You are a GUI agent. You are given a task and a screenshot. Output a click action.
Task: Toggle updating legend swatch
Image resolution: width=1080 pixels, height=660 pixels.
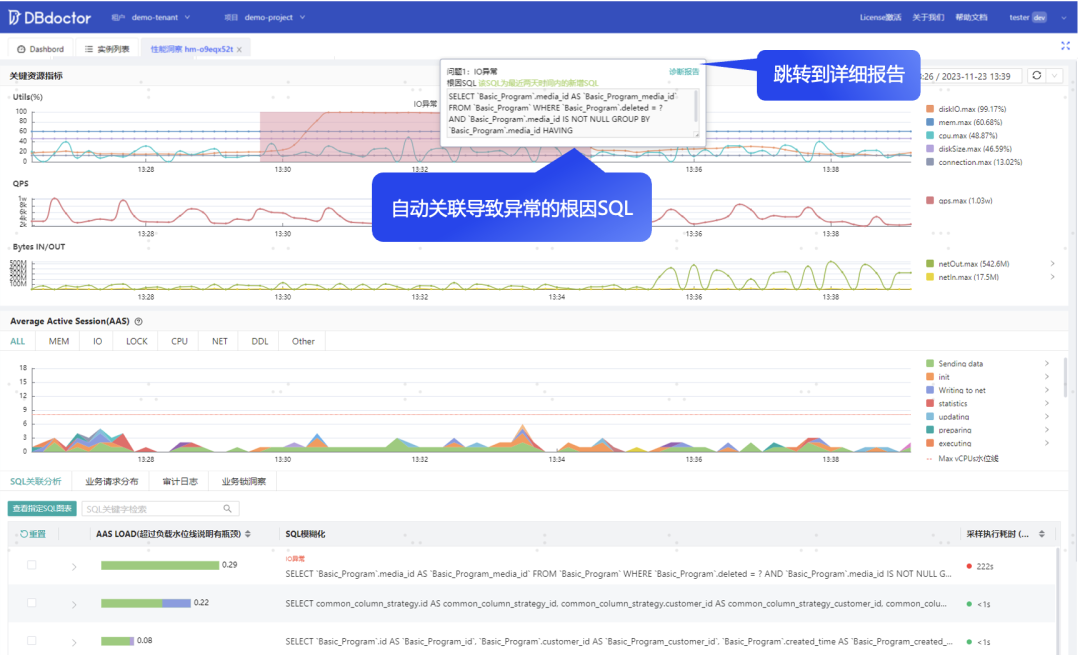(930, 417)
